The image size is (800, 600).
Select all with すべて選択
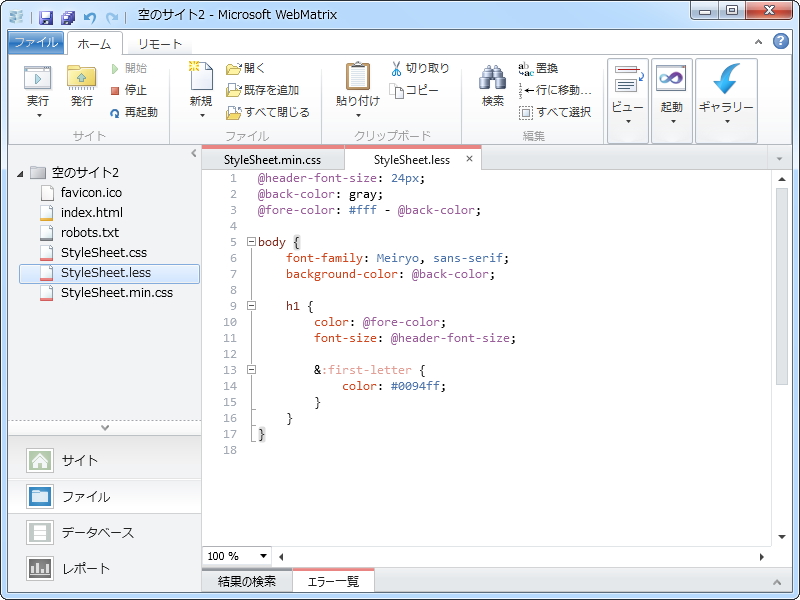pos(555,112)
